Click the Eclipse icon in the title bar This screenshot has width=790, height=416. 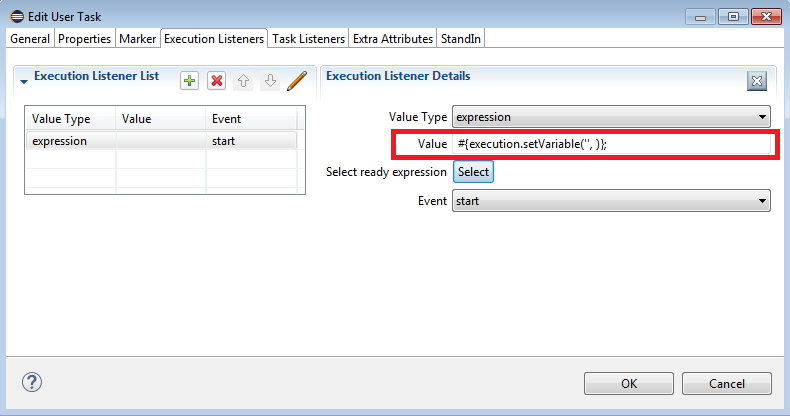pos(17,17)
